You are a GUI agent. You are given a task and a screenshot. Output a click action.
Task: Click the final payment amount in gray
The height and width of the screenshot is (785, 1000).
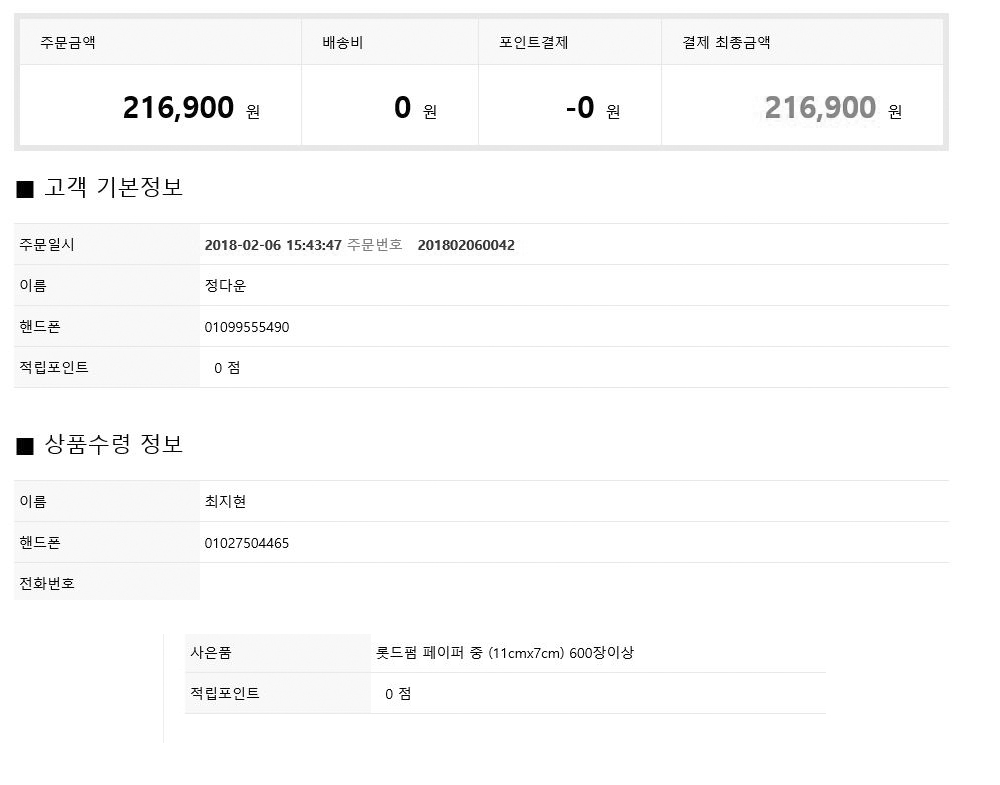(x=820, y=107)
